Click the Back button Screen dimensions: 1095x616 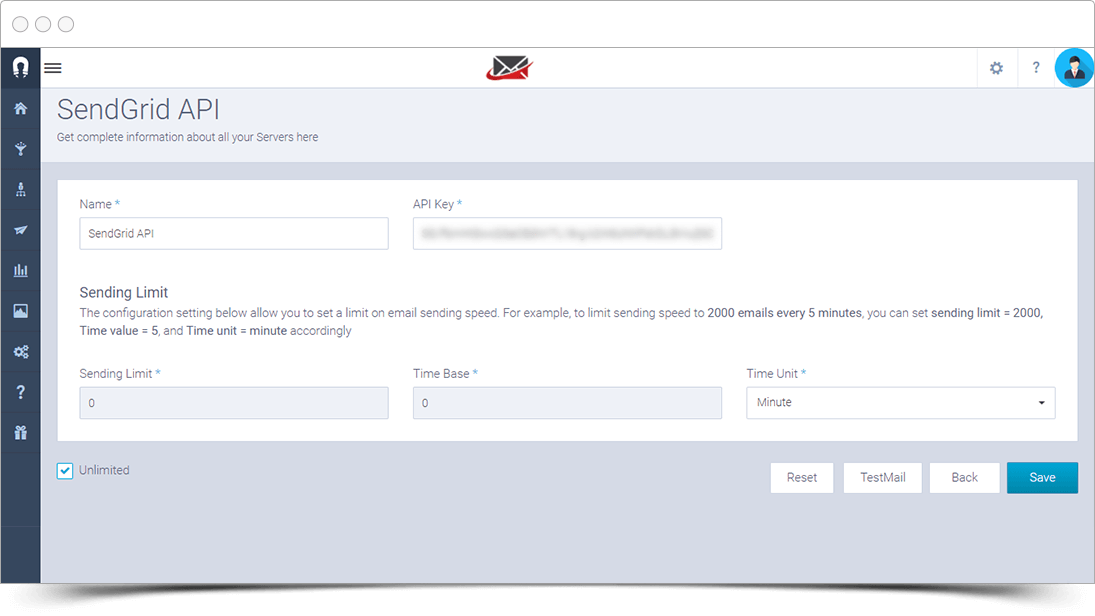[964, 478]
